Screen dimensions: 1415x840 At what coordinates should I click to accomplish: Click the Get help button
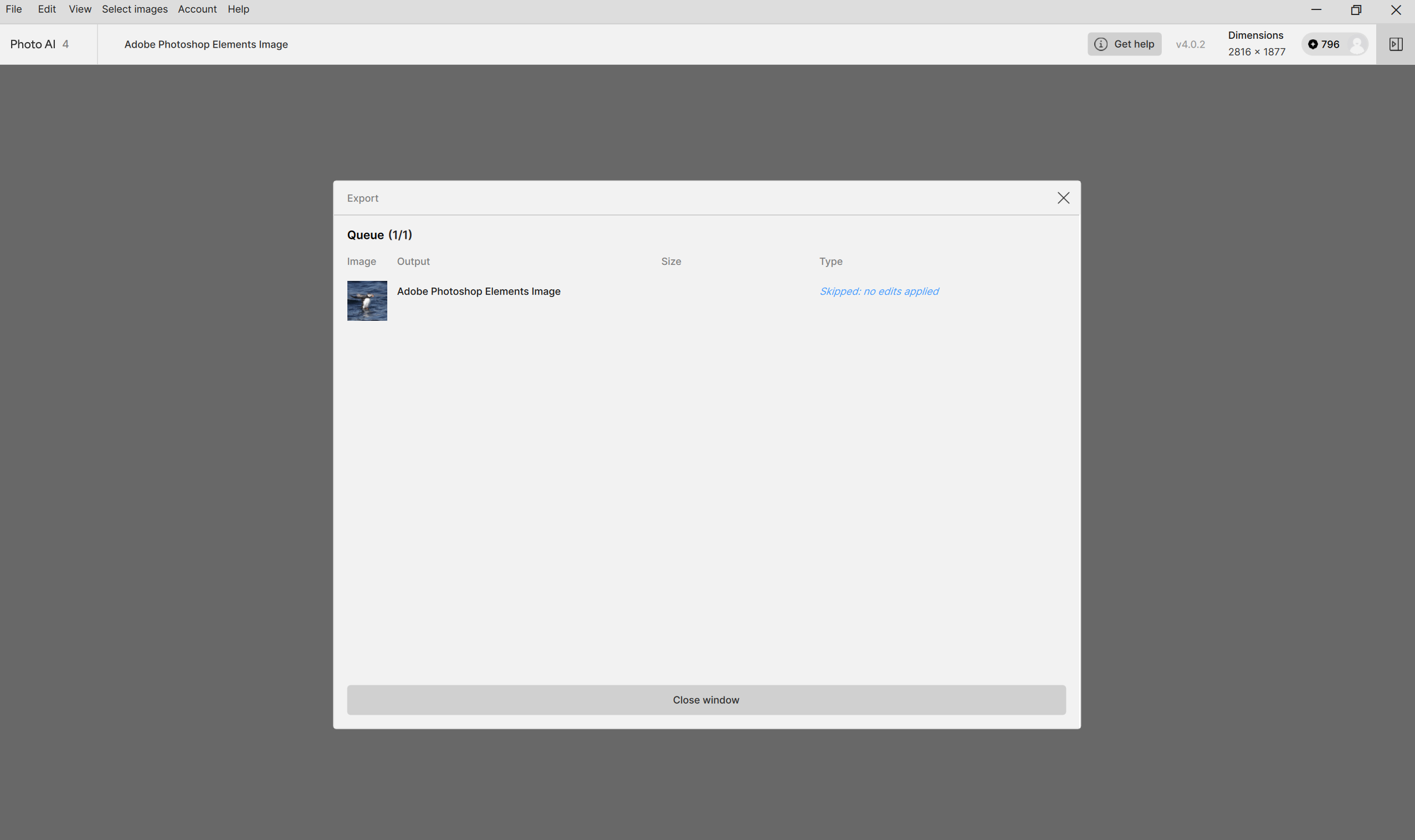[x=1124, y=44]
